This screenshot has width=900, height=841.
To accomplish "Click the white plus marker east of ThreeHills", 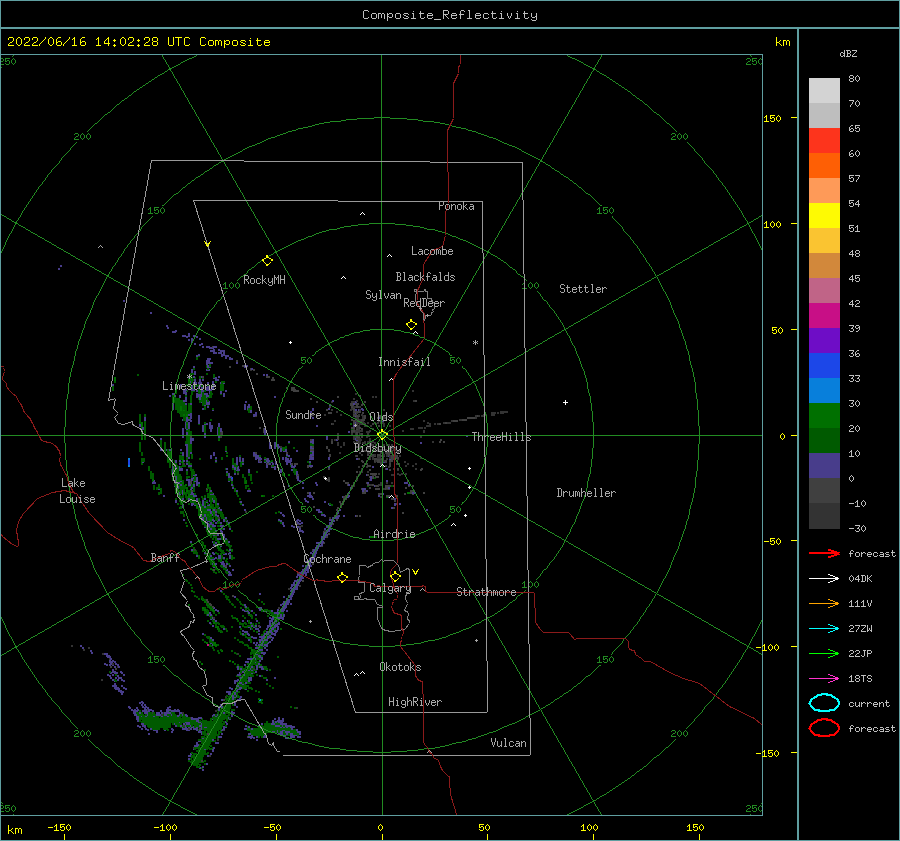I will tap(565, 402).
